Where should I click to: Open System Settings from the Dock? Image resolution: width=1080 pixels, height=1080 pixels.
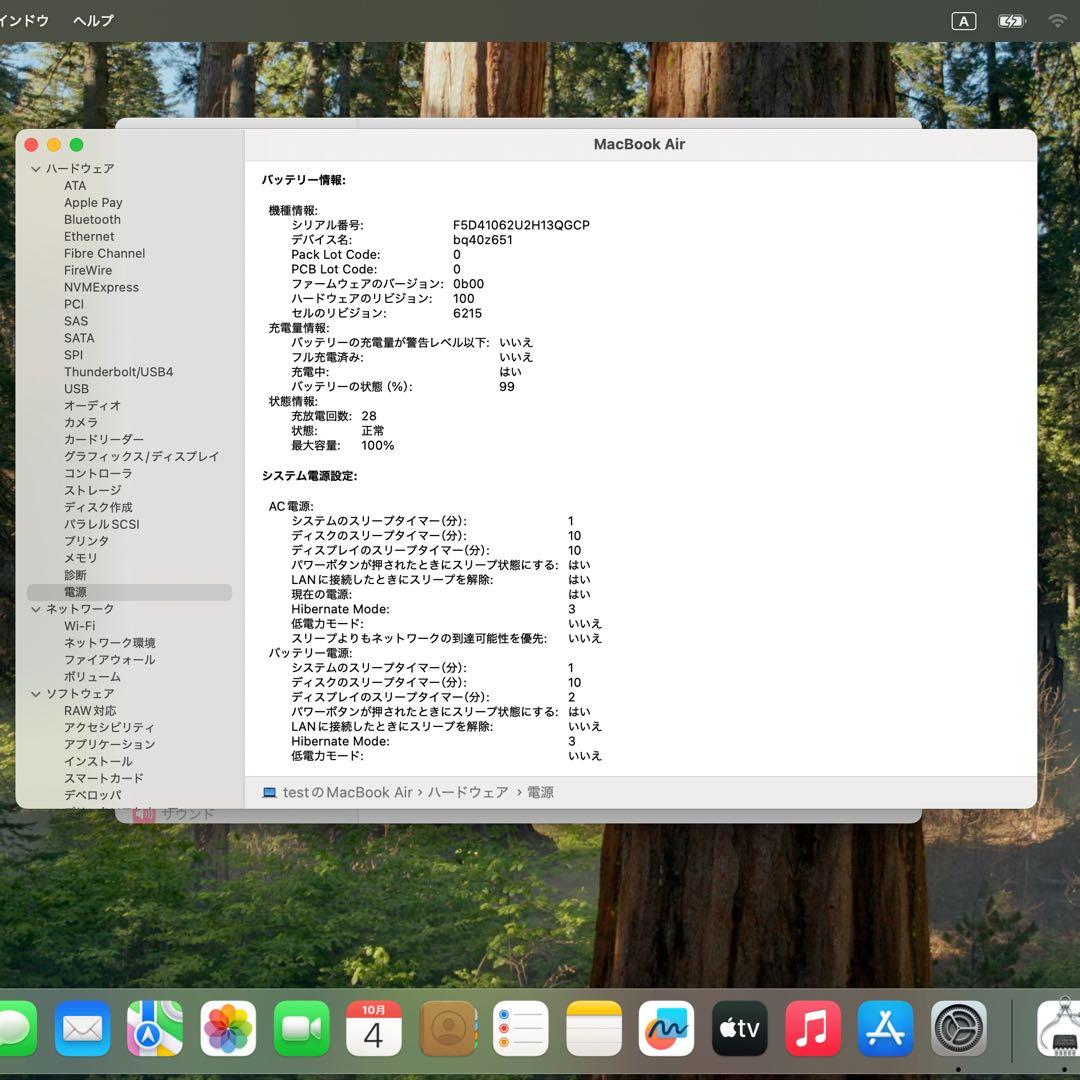click(x=959, y=1028)
